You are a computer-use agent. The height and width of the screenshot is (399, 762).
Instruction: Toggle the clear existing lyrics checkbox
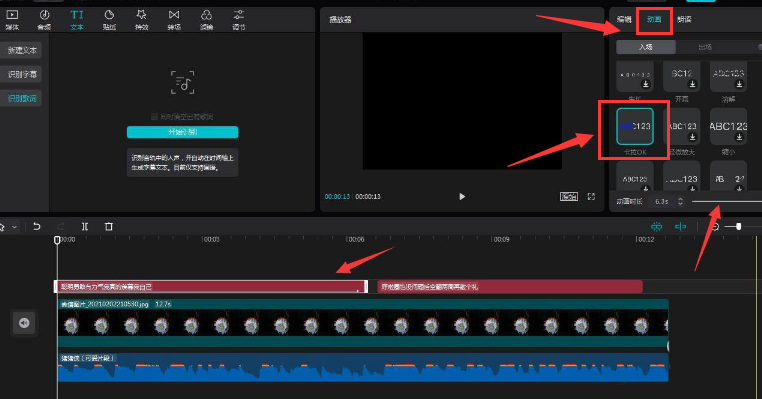pyautogui.click(x=154, y=117)
